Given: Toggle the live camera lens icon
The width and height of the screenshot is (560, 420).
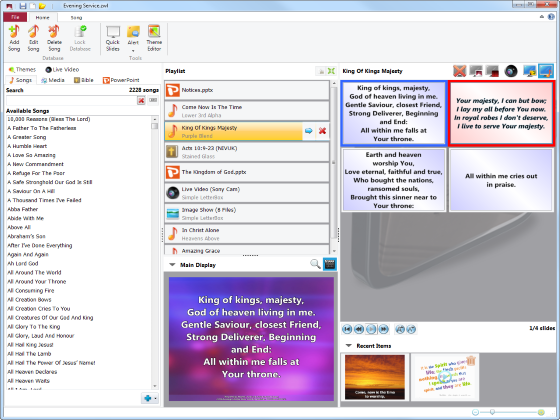Looking at the screenshot, I should (x=511, y=71).
